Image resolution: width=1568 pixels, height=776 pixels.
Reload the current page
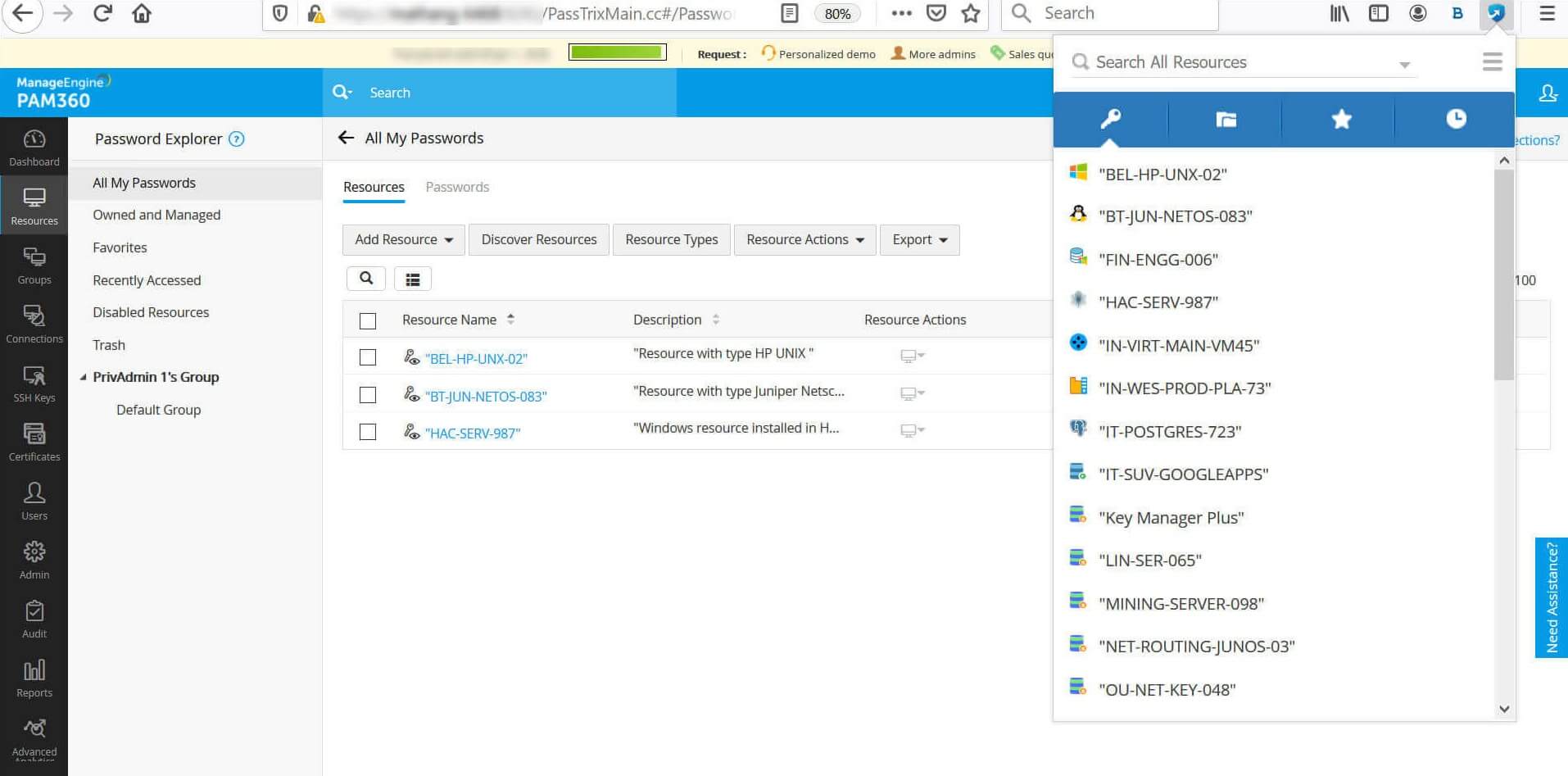(x=102, y=14)
